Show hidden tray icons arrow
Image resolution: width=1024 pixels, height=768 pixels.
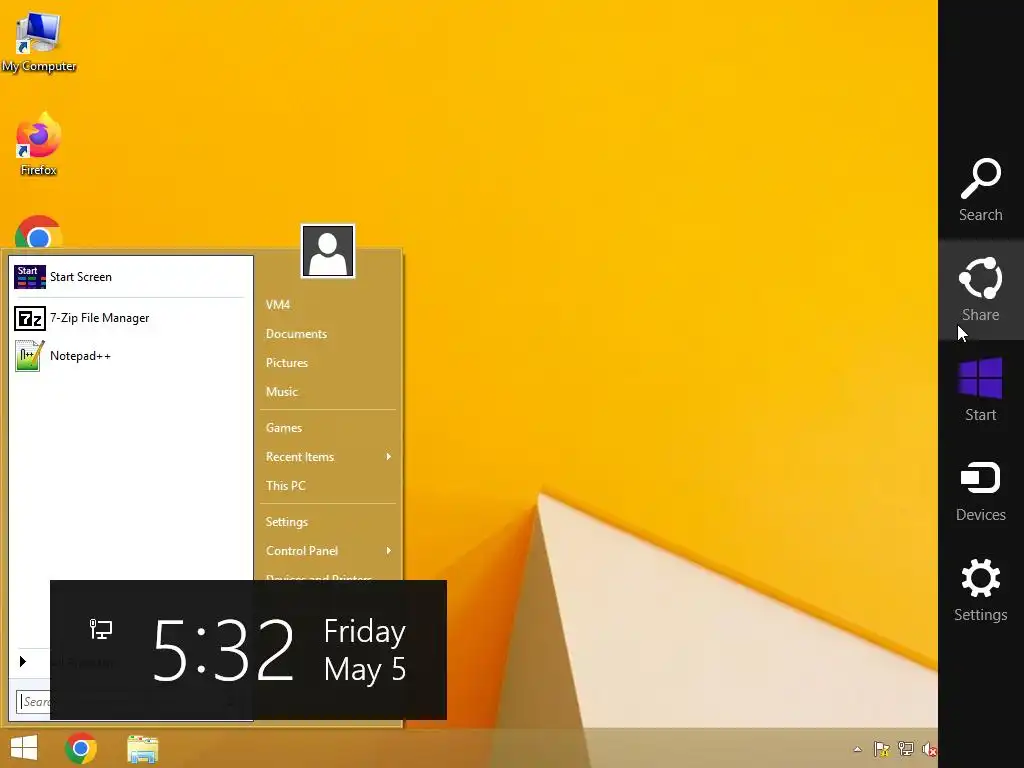point(857,749)
